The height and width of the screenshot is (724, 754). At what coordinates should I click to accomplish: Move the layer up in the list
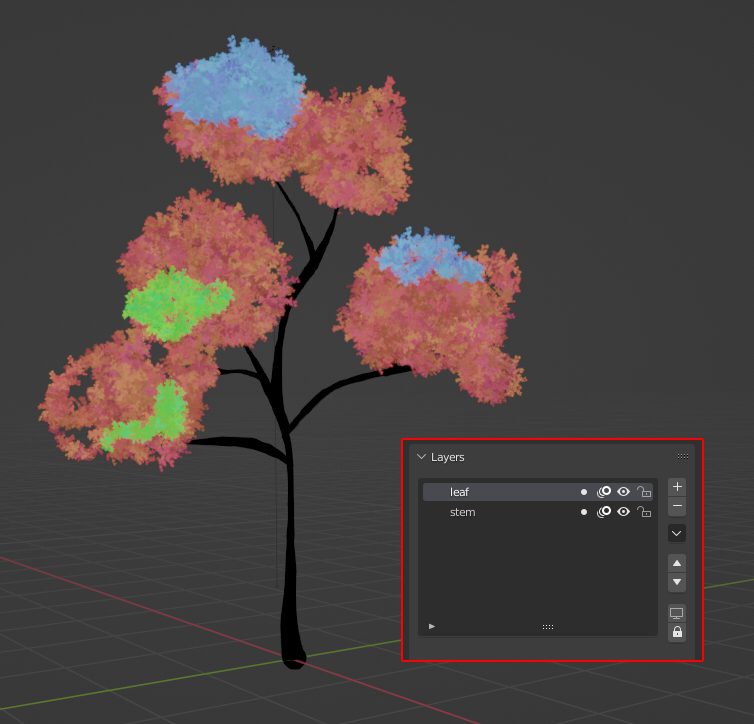(677, 563)
